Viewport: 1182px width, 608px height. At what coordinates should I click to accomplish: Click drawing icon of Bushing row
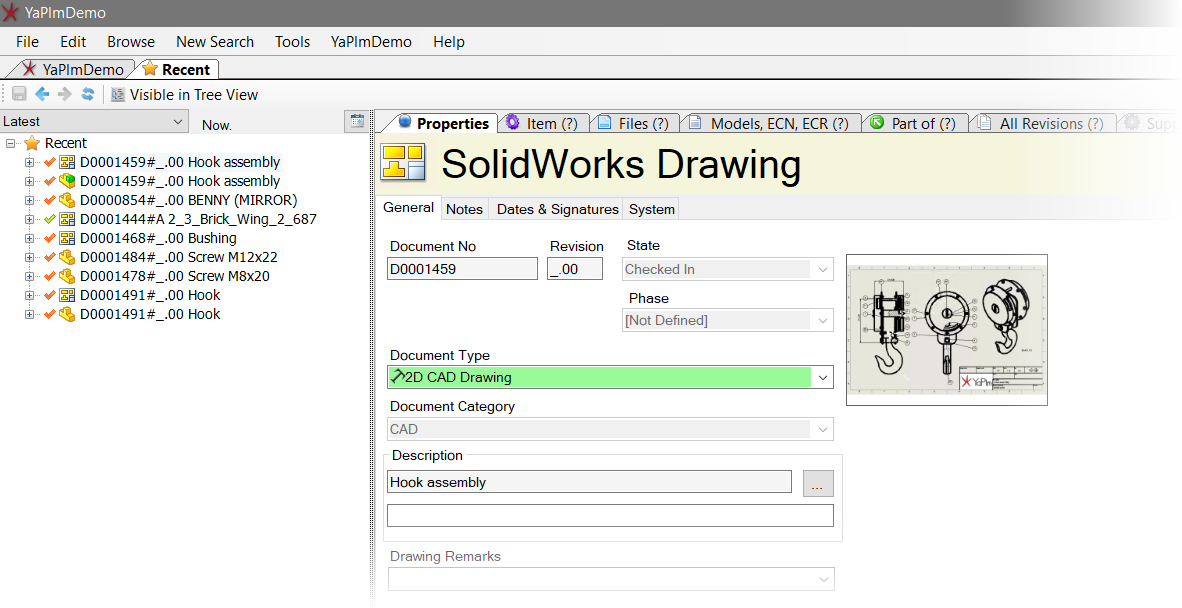point(67,238)
